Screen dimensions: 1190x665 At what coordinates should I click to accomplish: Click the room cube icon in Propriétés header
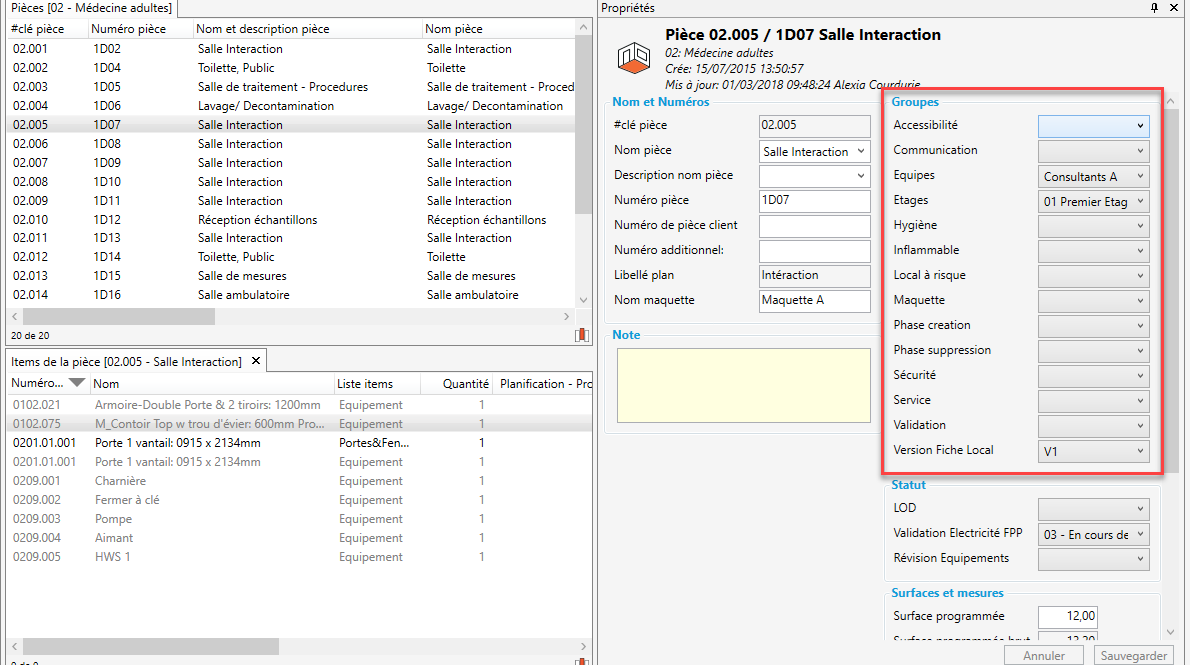point(634,58)
